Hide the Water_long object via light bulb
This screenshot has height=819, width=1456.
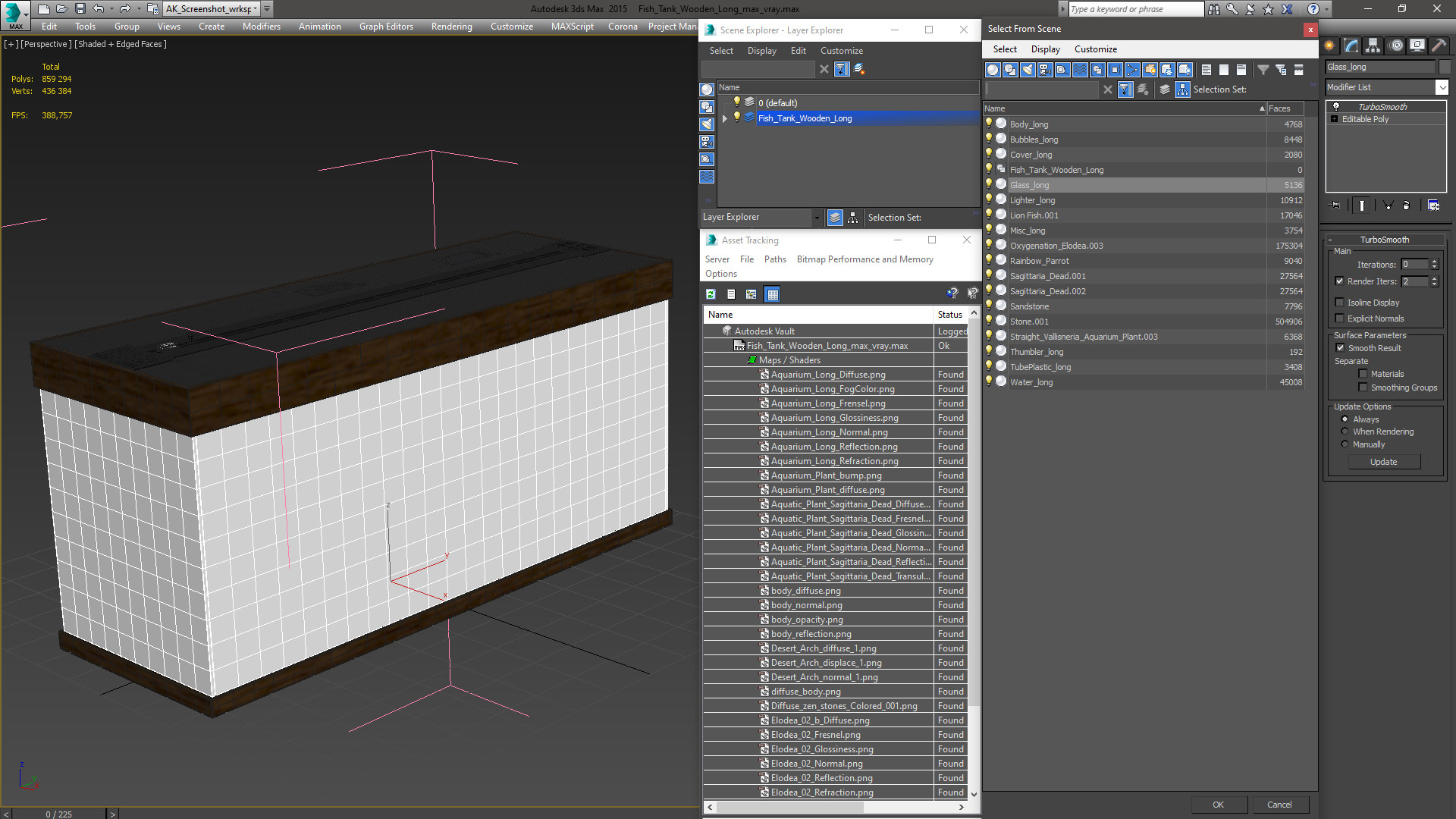point(989,381)
